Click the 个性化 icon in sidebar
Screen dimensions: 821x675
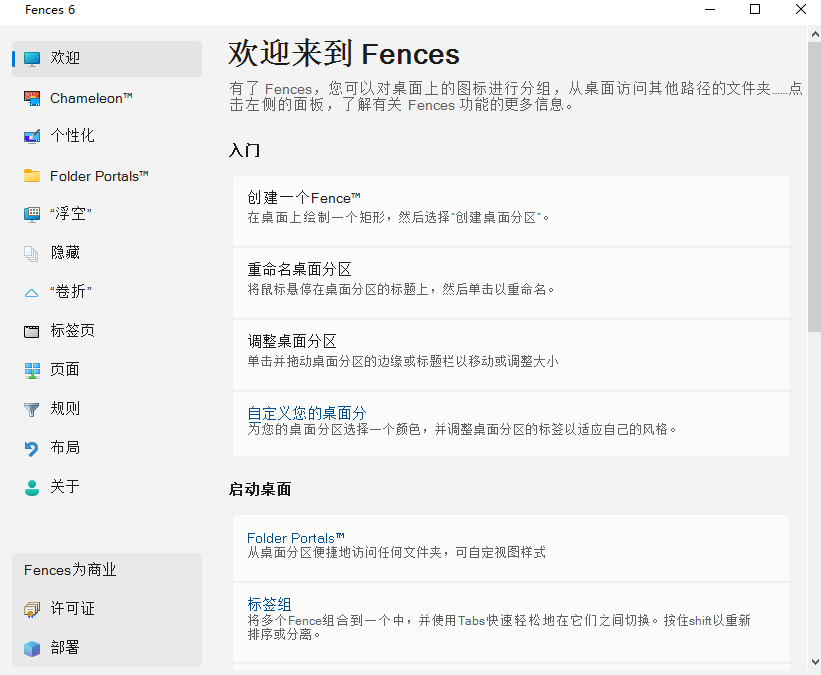point(32,136)
